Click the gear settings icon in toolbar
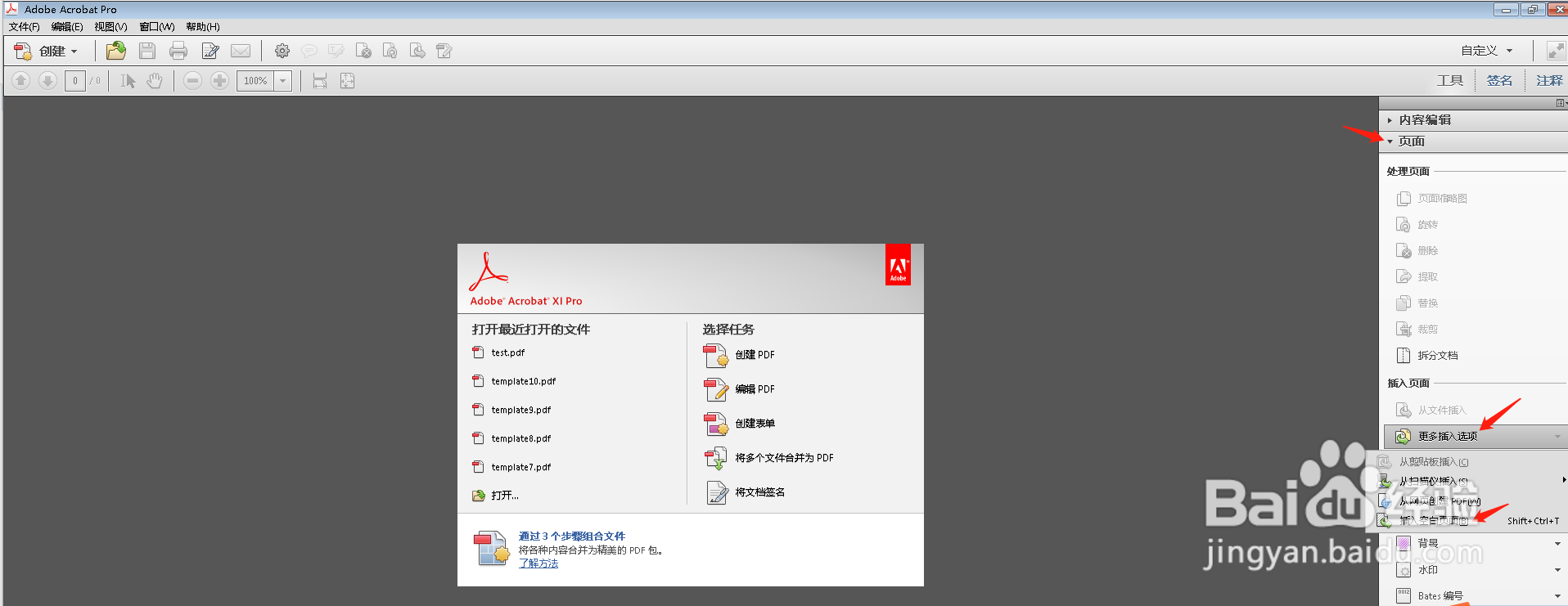The height and width of the screenshot is (606, 1568). pos(282,51)
